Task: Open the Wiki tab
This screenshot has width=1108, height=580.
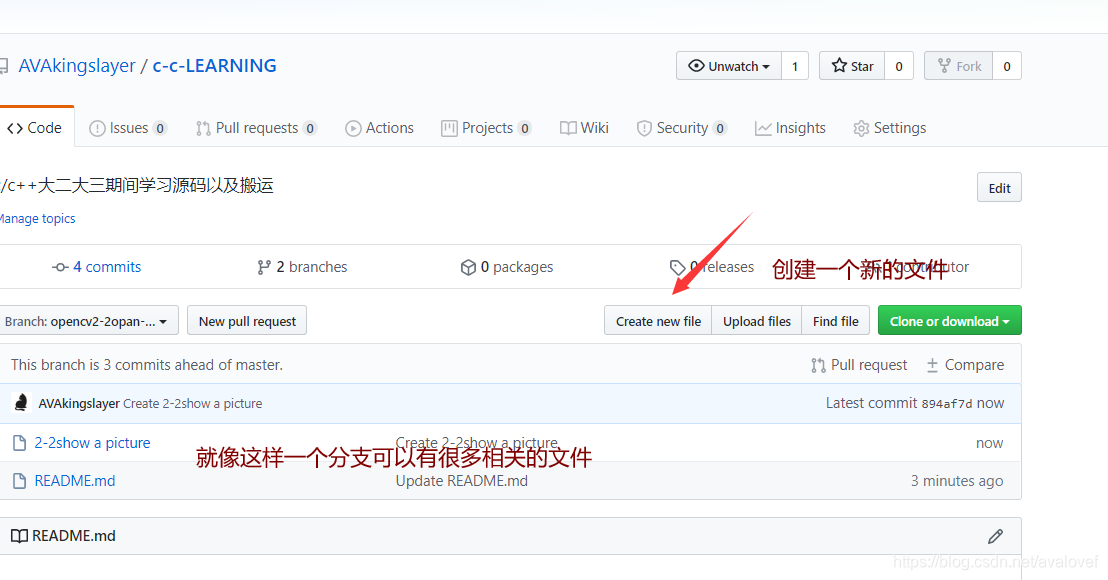Action: [584, 128]
